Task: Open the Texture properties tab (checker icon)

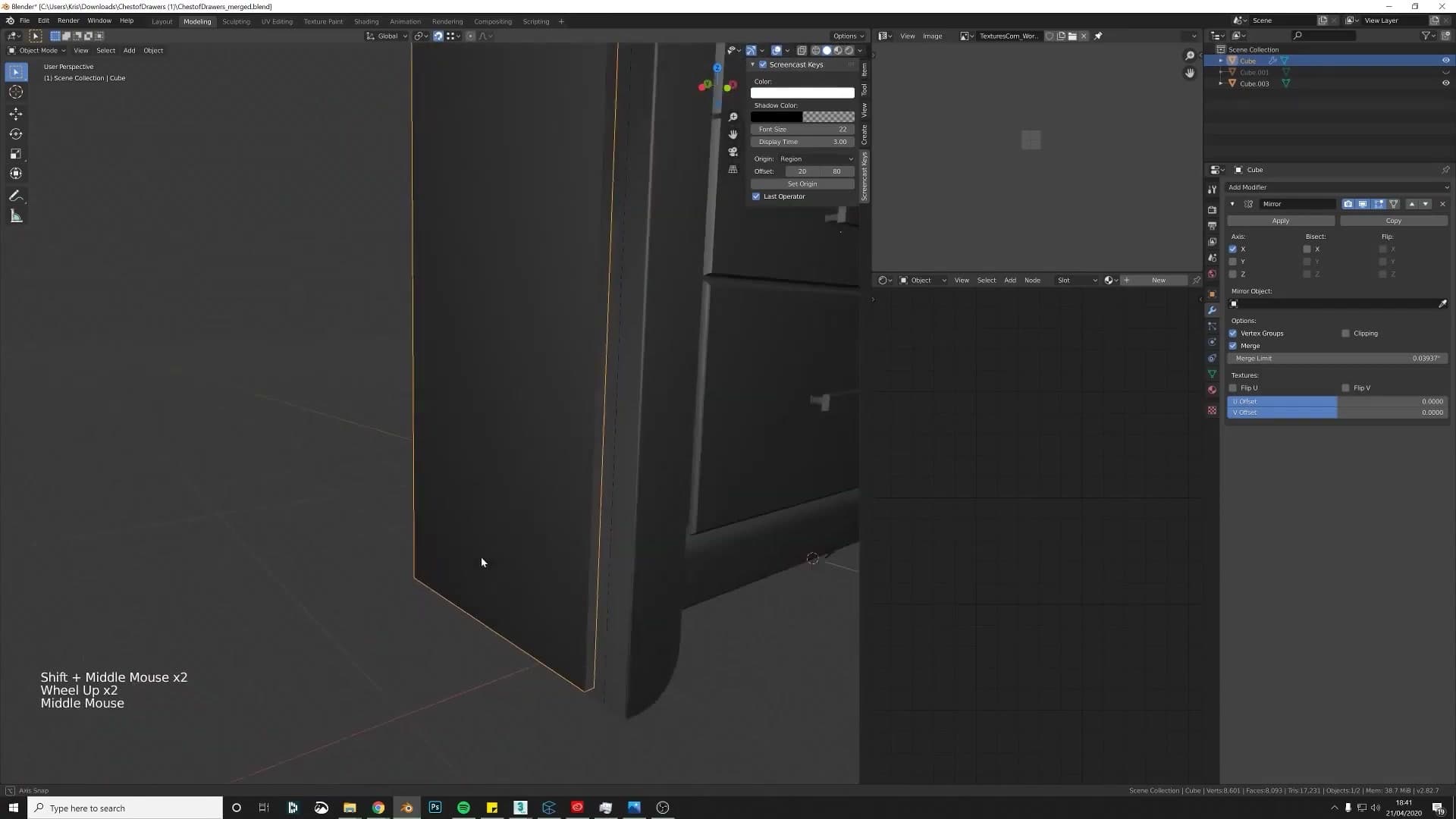Action: coord(1212,410)
